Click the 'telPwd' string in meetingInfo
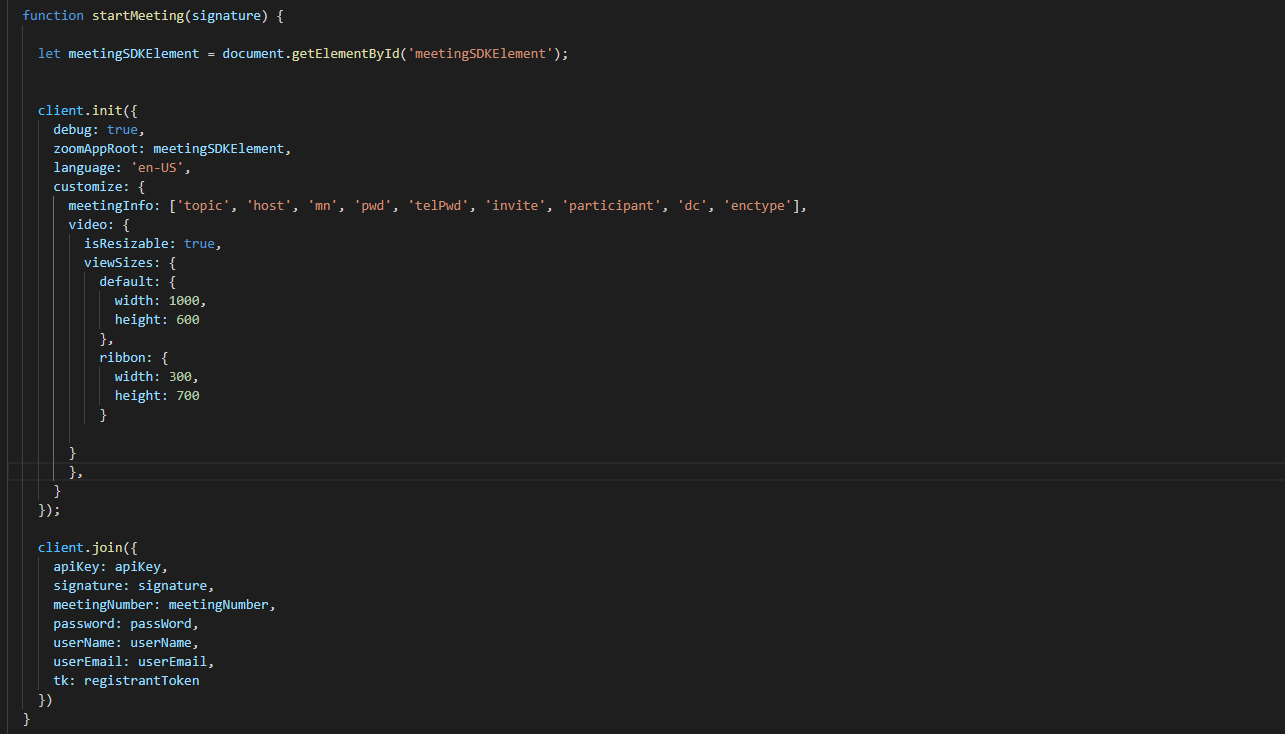The image size is (1285, 734). (x=437, y=206)
